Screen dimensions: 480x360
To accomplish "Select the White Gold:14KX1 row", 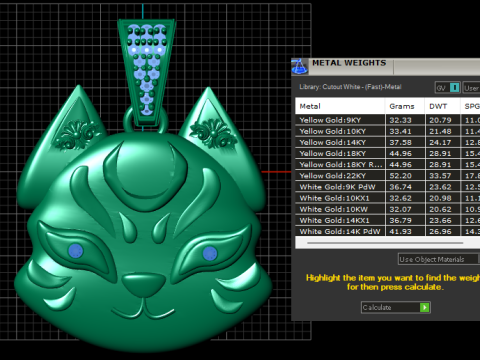I will click(x=388, y=220).
